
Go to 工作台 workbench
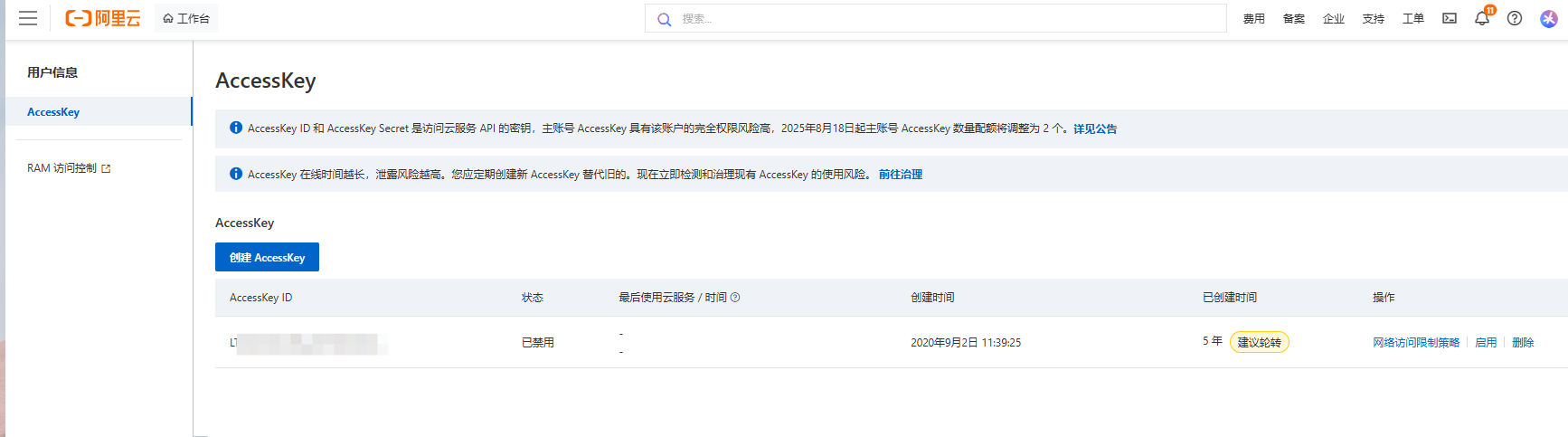point(186,18)
